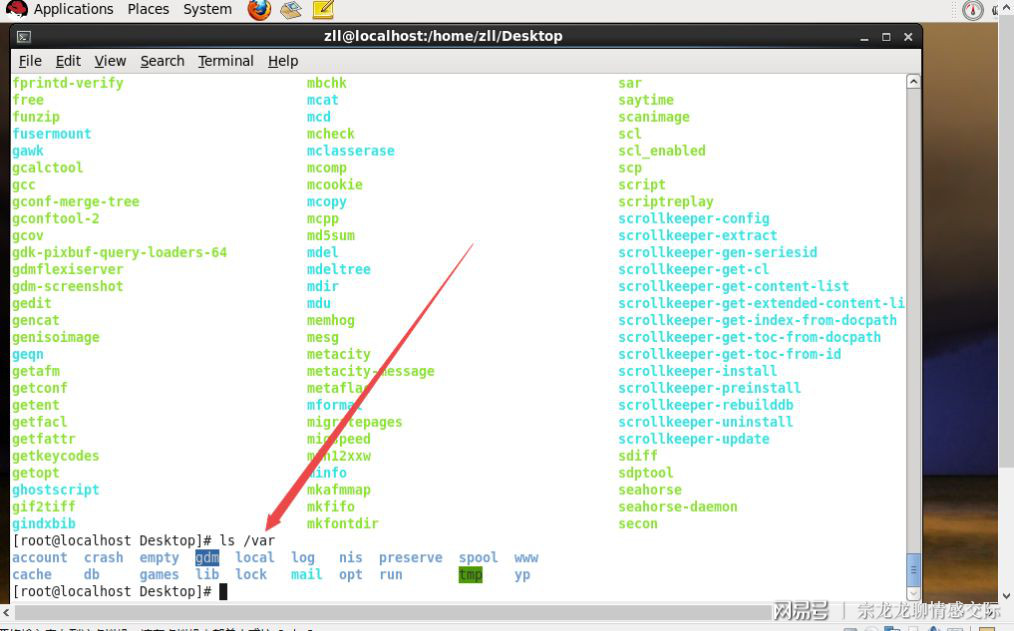This screenshot has width=1014, height=631.
Task: Click the 'nis' directory entry
Action: (x=351, y=557)
